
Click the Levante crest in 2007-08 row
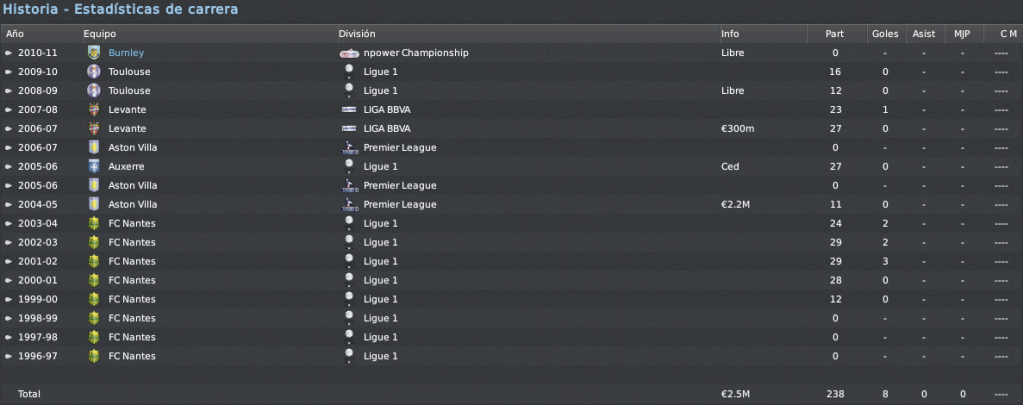[94, 110]
